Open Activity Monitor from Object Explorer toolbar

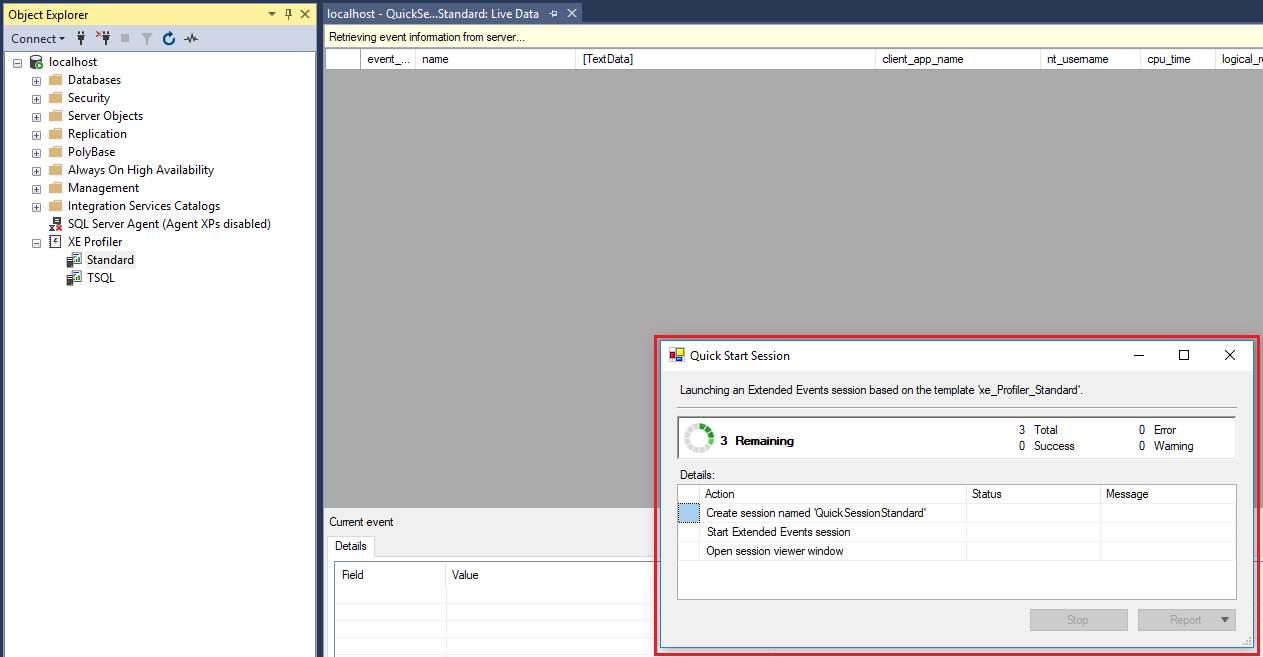(192, 38)
